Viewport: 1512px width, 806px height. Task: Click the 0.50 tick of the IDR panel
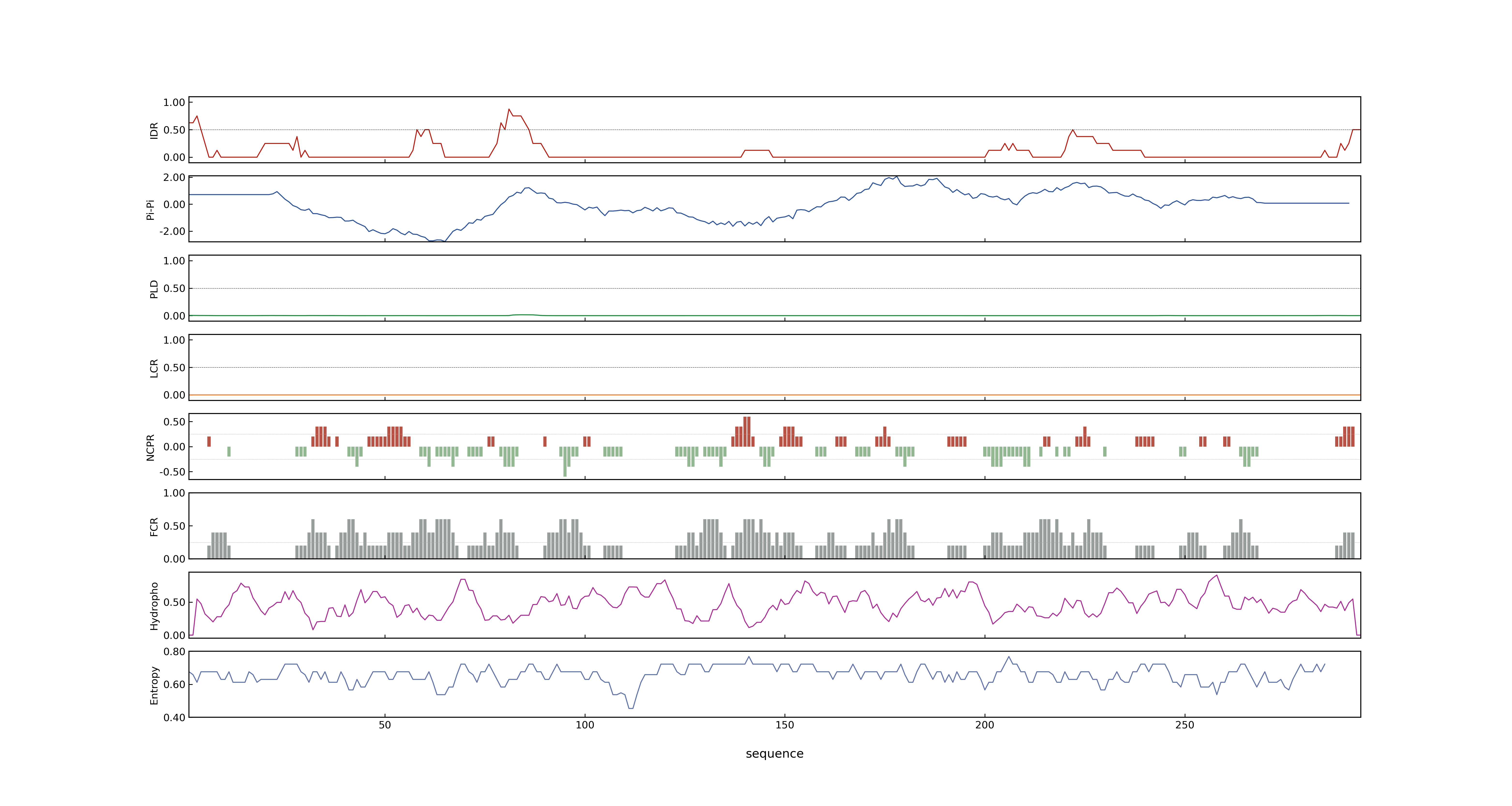tap(174, 130)
